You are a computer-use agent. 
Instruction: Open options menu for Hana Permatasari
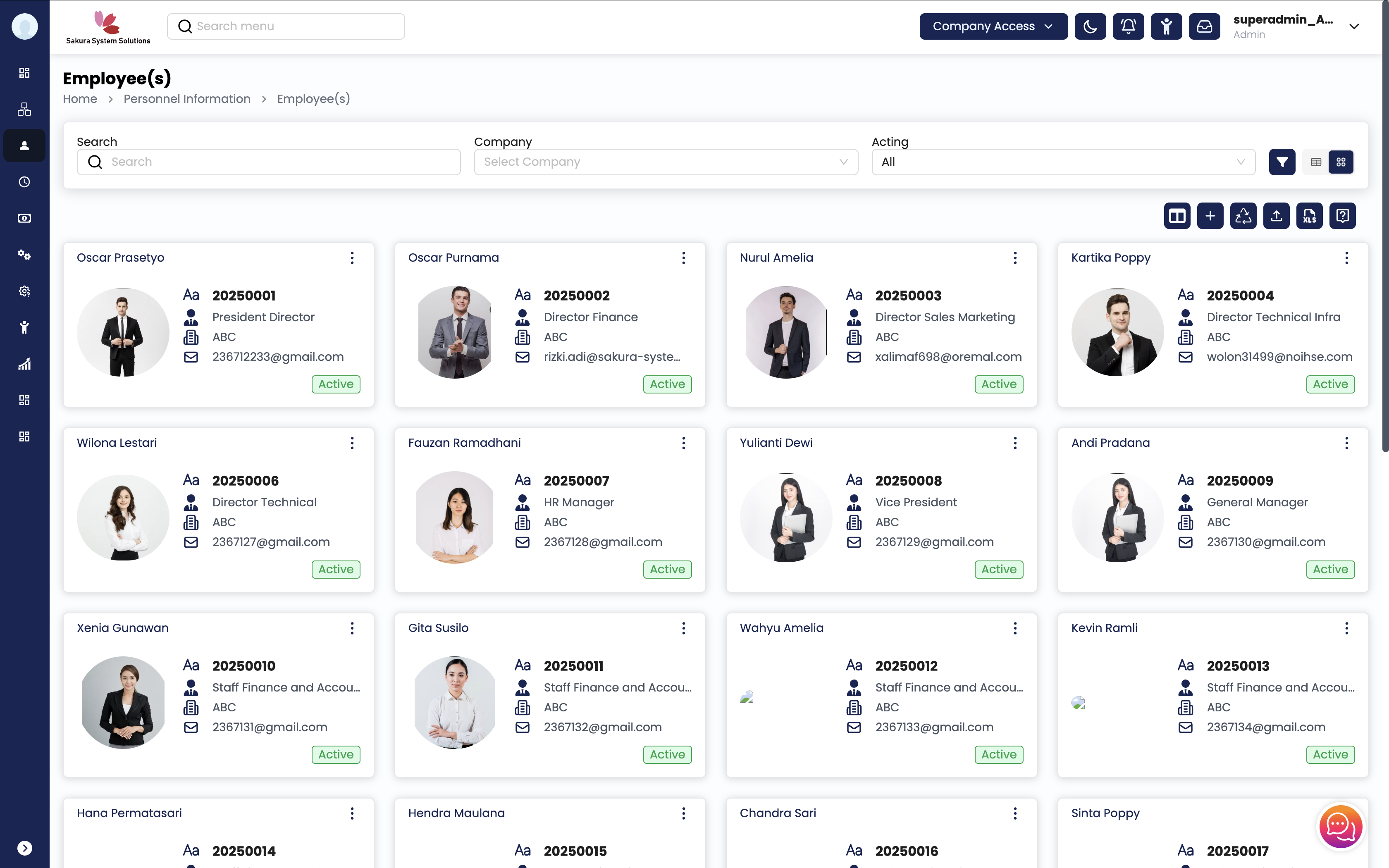(x=352, y=813)
